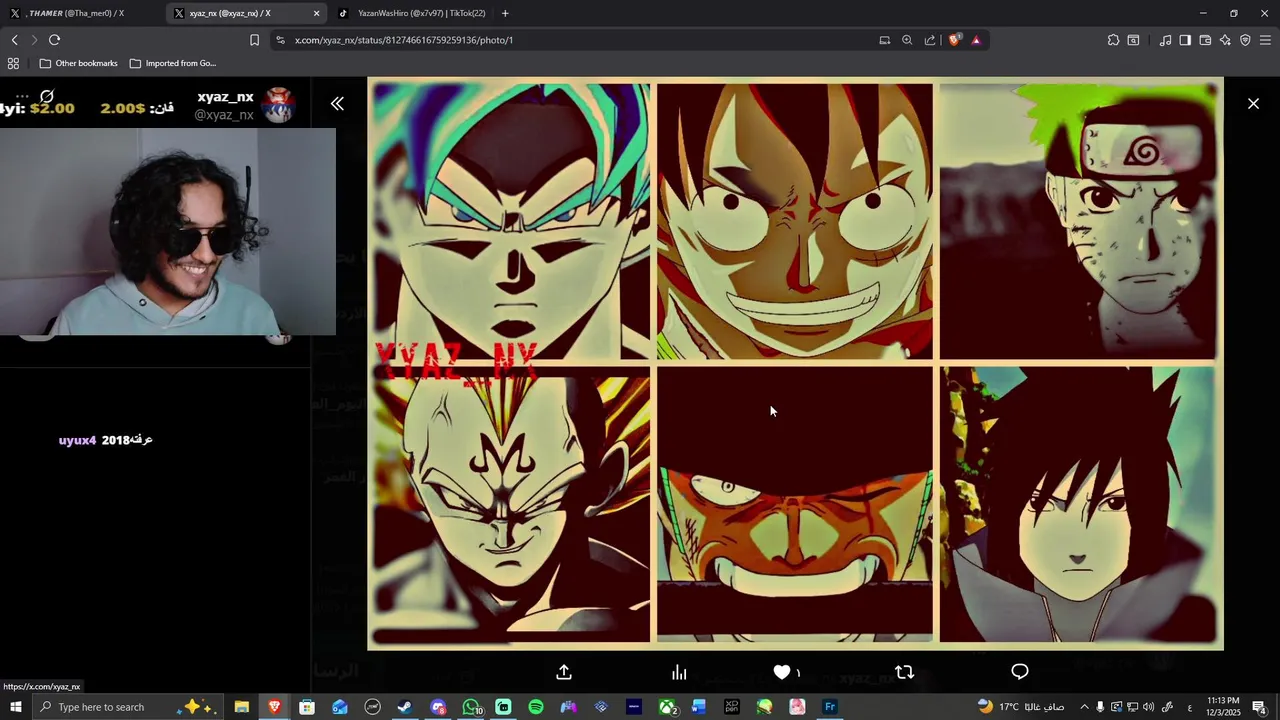This screenshot has width=1280, height=720.
Task: Open Brave Rewards triangle icon
Action: [976, 40]
